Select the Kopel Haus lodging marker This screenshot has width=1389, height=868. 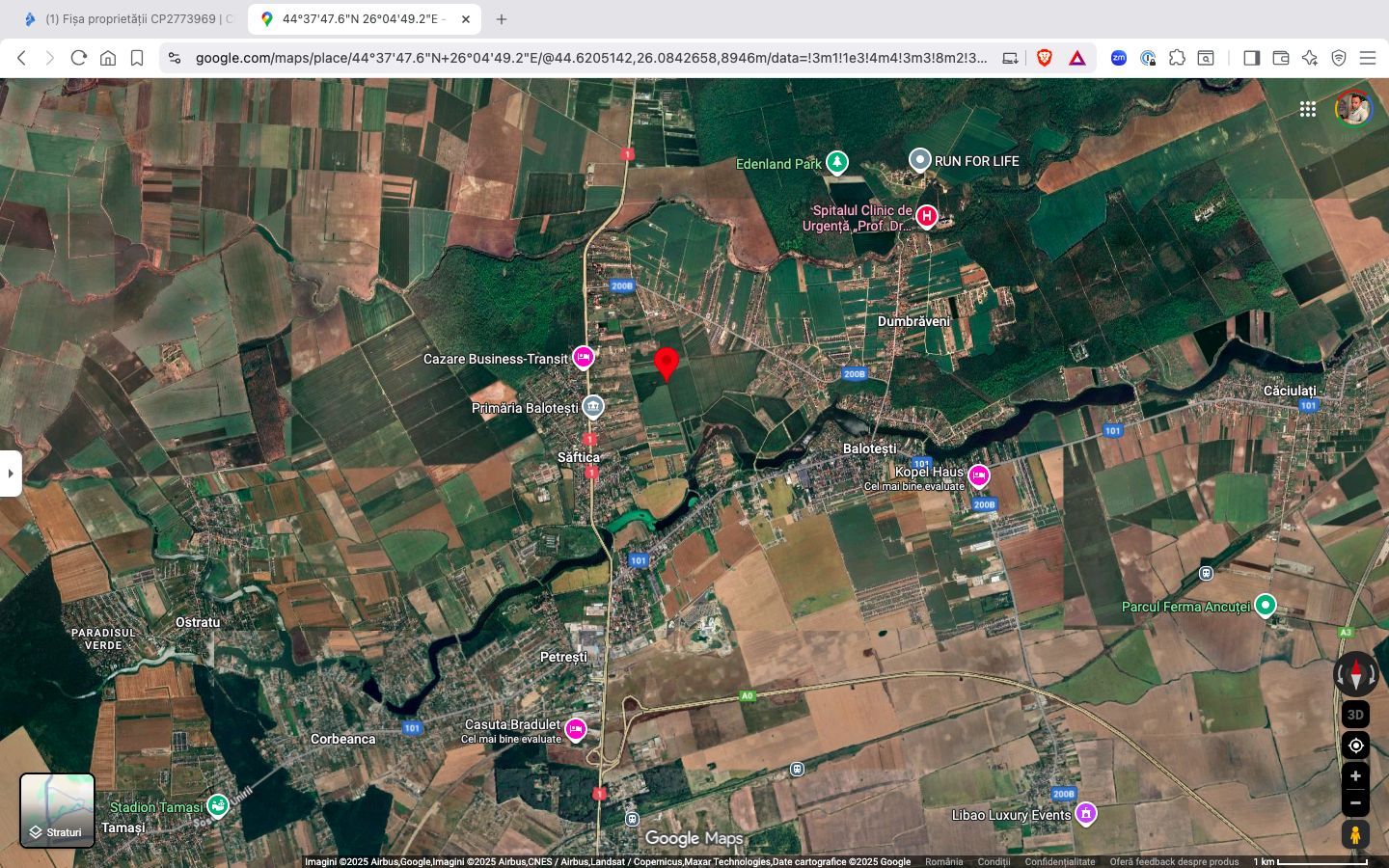coord(979,475)
